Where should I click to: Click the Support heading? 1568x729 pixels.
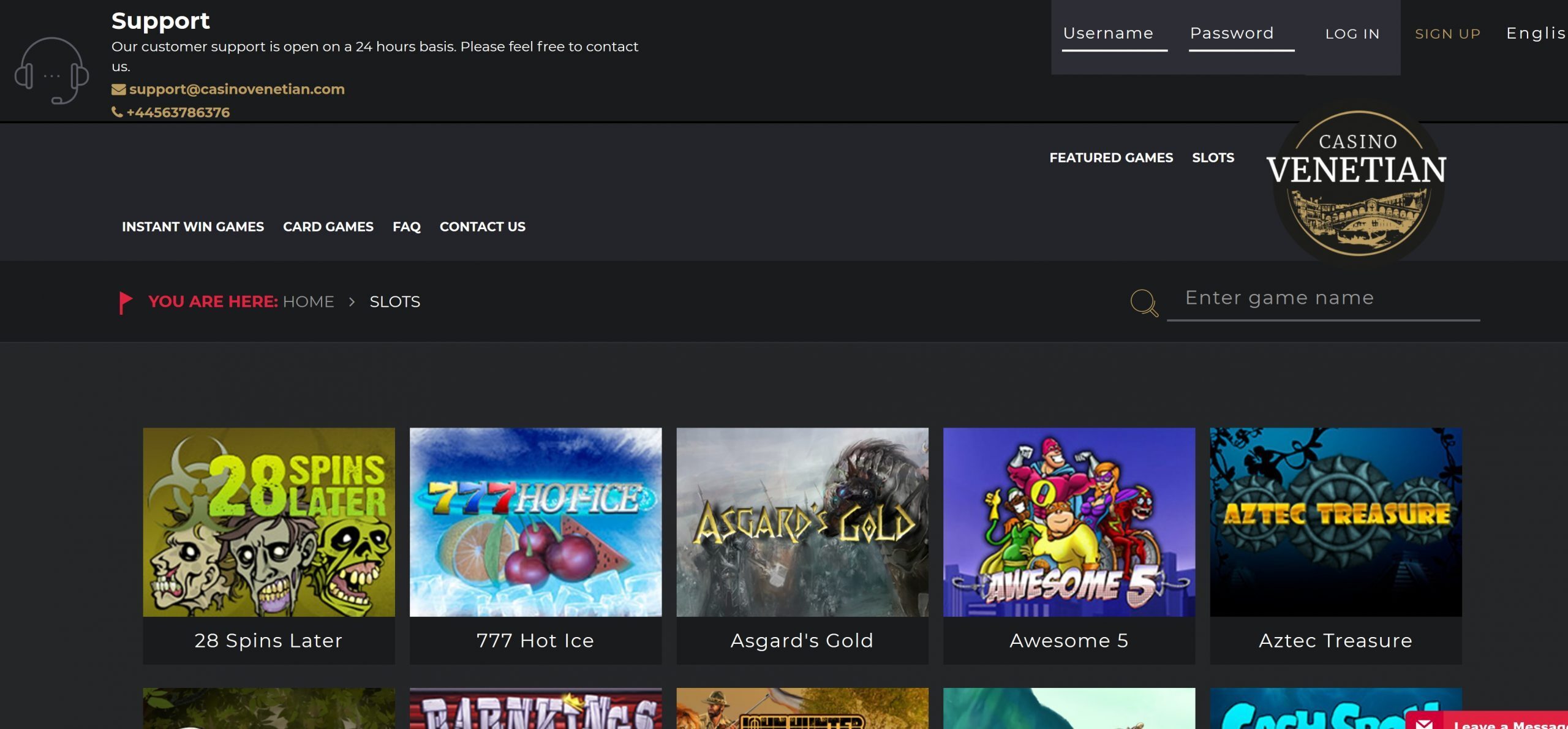coord(160,21)
